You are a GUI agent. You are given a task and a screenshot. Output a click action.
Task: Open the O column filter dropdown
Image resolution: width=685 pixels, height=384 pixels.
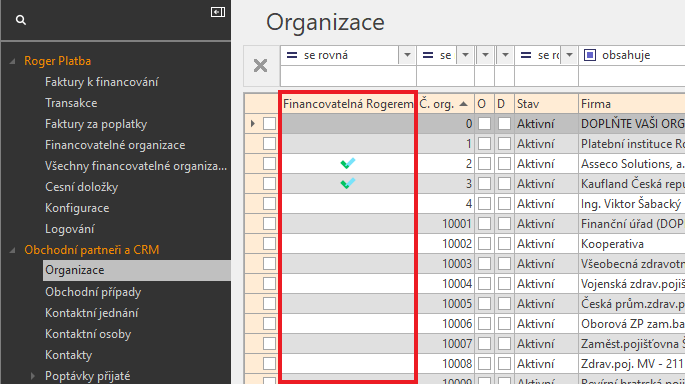click(x=485, y=55)
